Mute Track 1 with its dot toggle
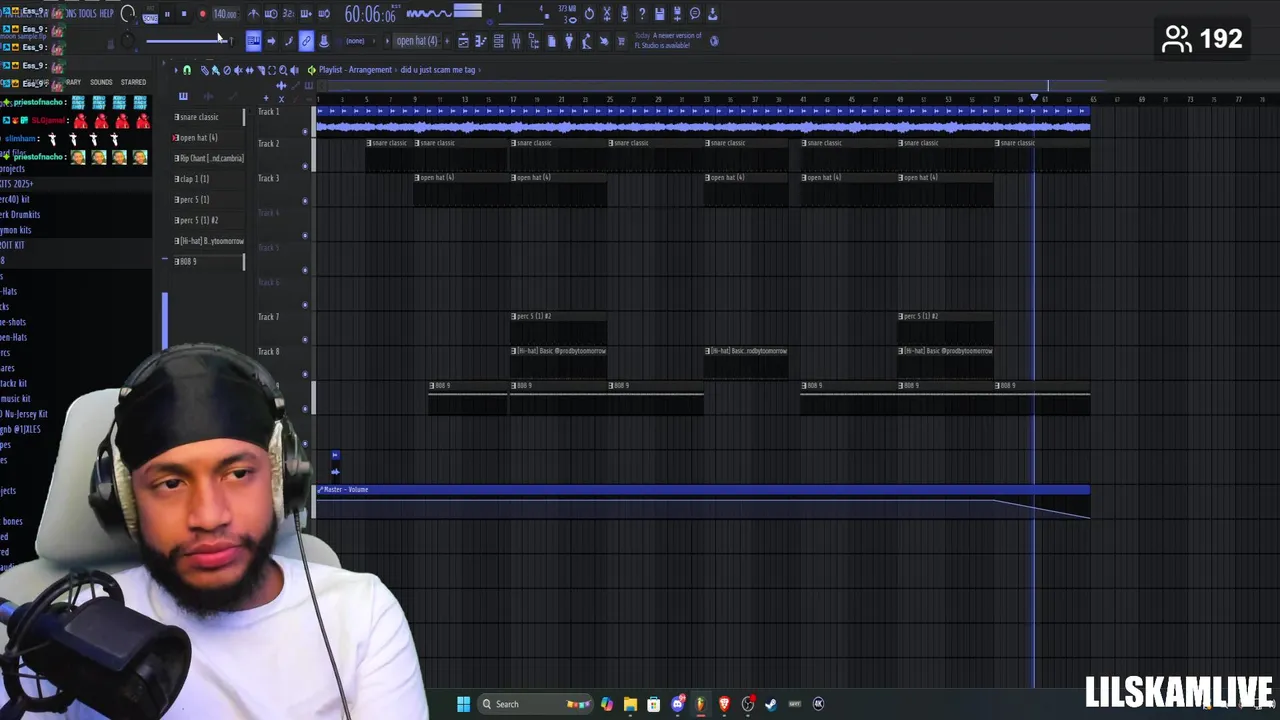Screen dimensions: 1280x720 [x=305, y=131]
